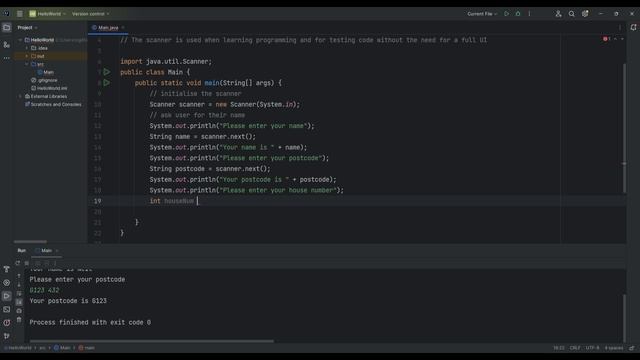The height and width of the screenshot is (360, 640).
Task: Expand External Libraries node
Action: [x=20, y=96]
